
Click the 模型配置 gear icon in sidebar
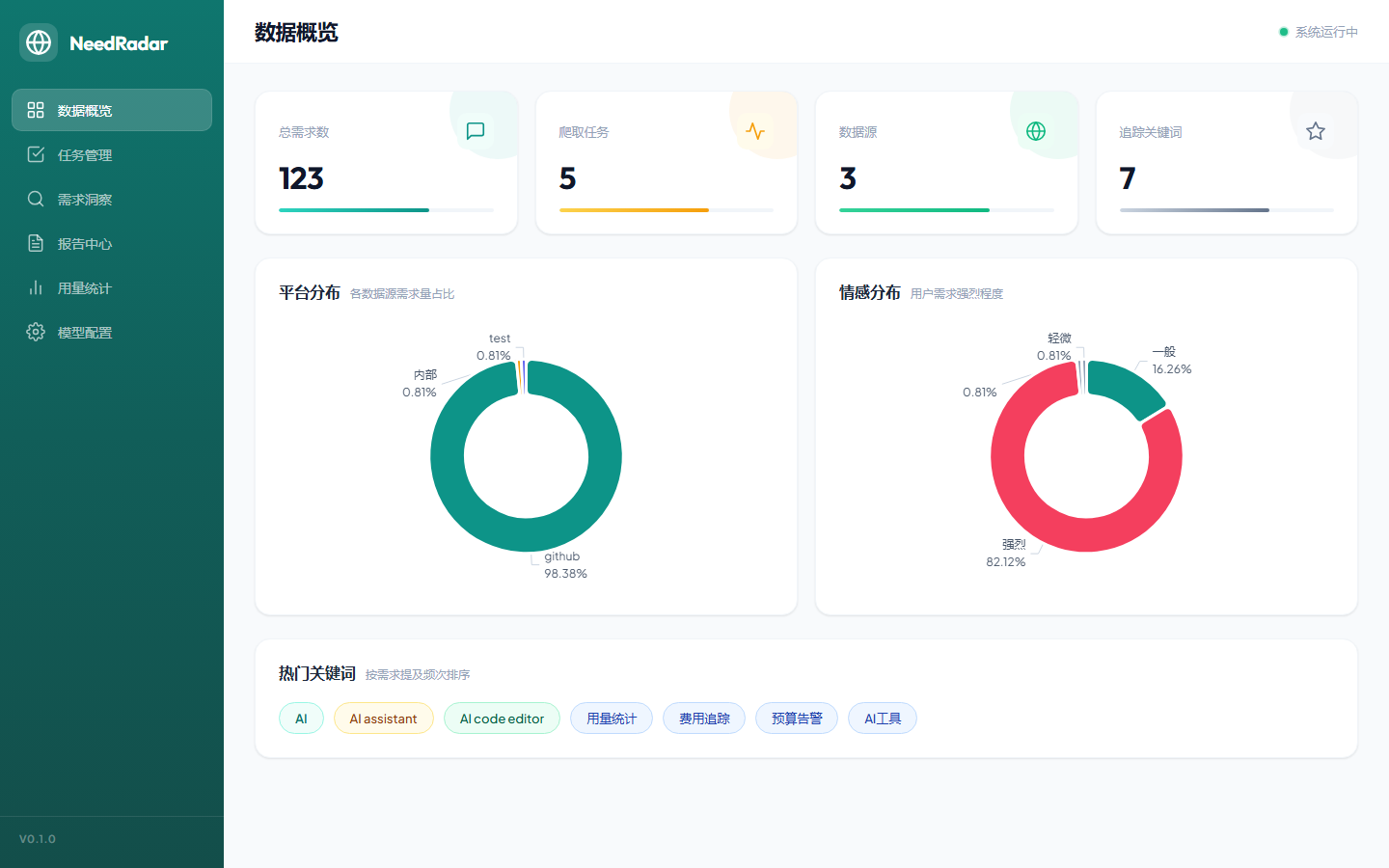tap(36, 332)
